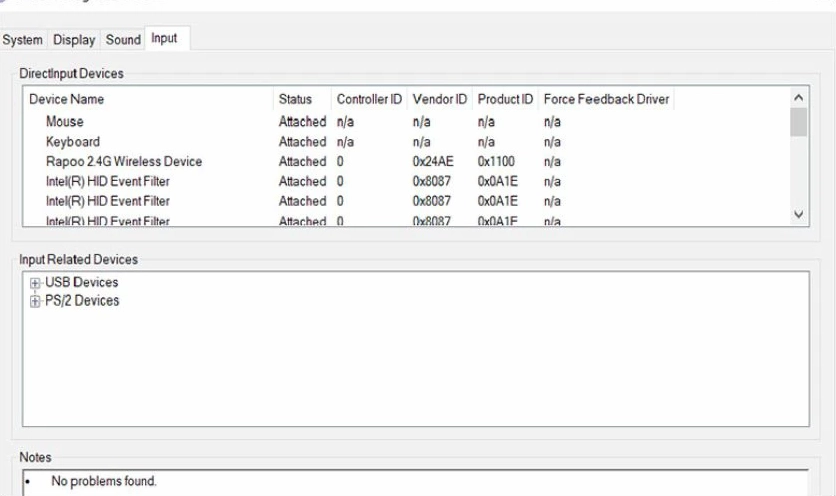Image resolution: width=836 pixels, height=496 pixels.
Task: Click the device list scrollbar thumb
Action: [x=798, y=122]
